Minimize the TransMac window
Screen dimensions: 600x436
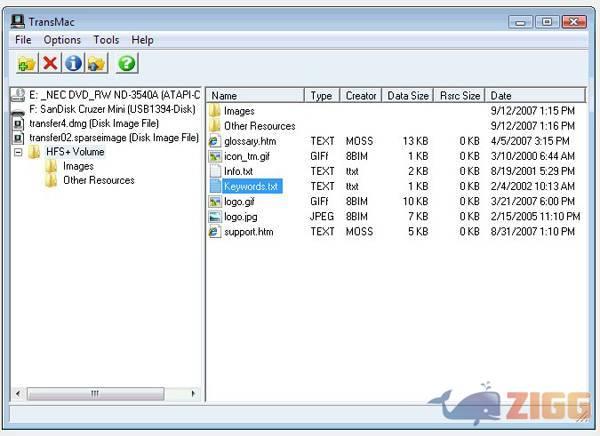coord(520,22)
